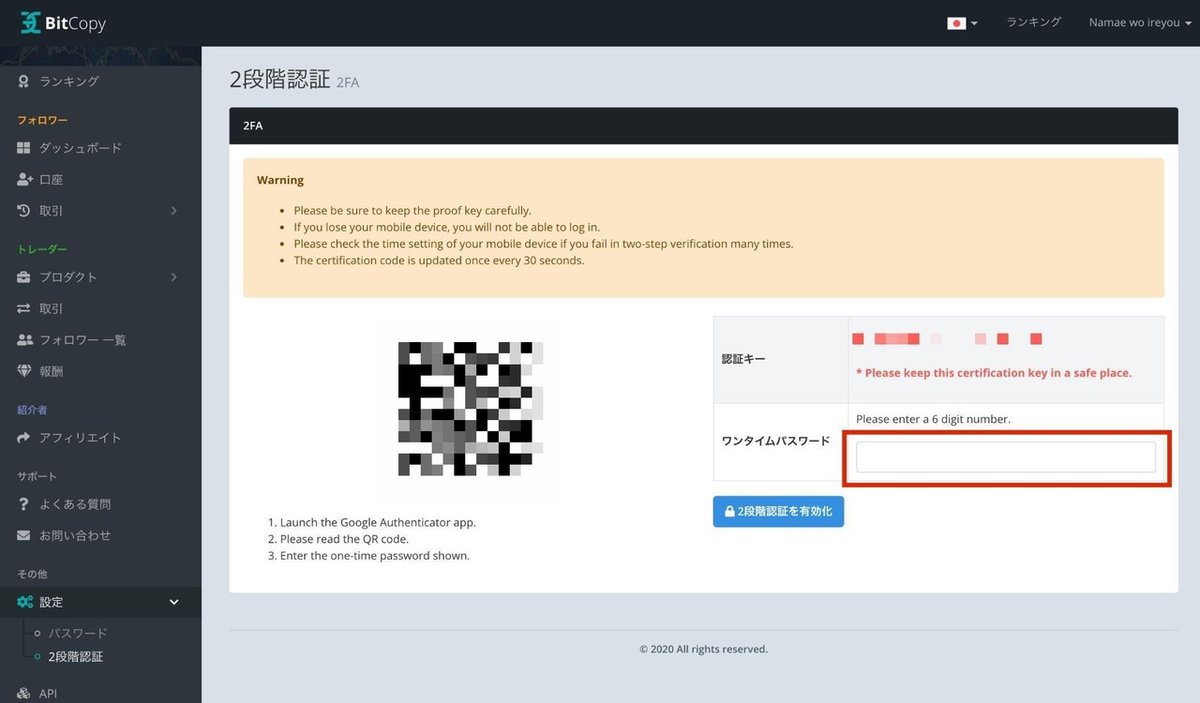Open 報酬 sidebar item
The height and width of the screenshot is (703, 1200).
pyautogui.click(x=51, y=371)
